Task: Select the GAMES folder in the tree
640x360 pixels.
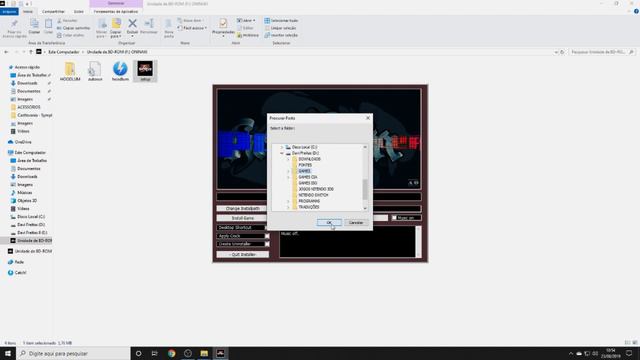Action: pos(304,171)
